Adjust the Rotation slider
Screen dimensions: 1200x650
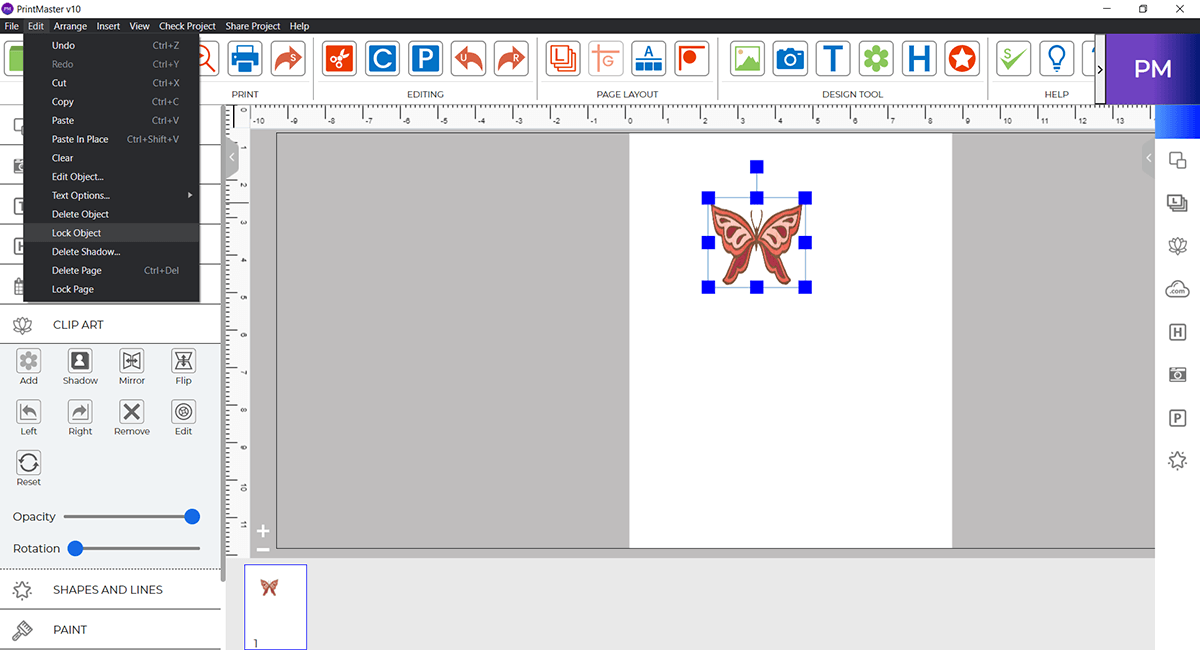coord(75,548)
